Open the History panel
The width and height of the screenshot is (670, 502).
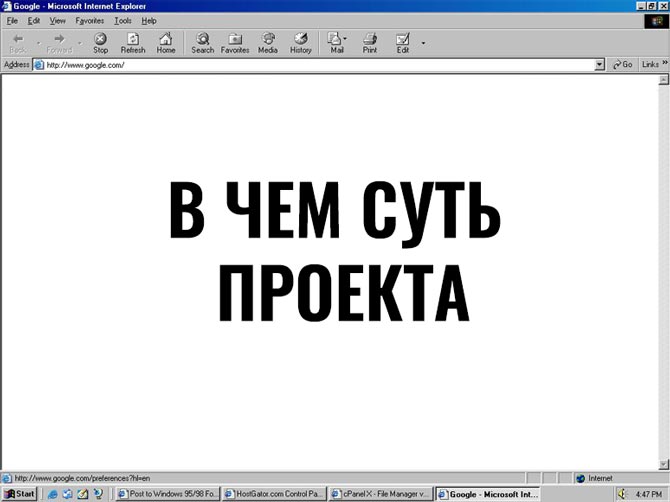coord(301,42)
